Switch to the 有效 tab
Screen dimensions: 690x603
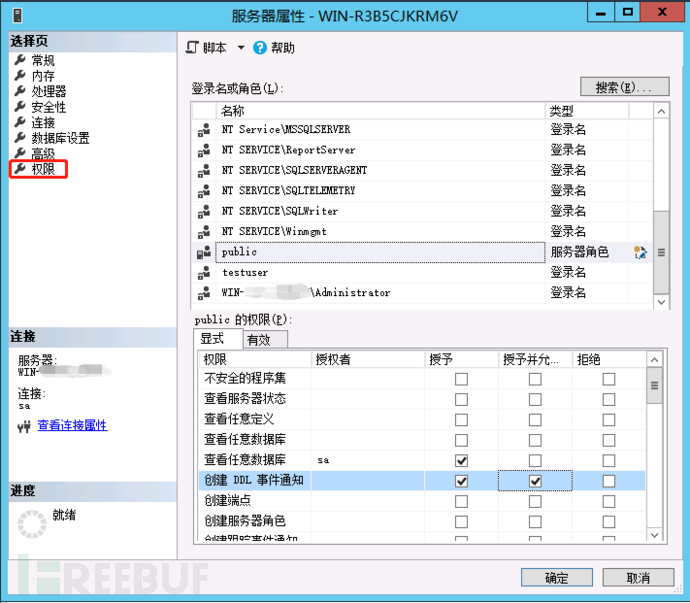[x=265, y=340]
